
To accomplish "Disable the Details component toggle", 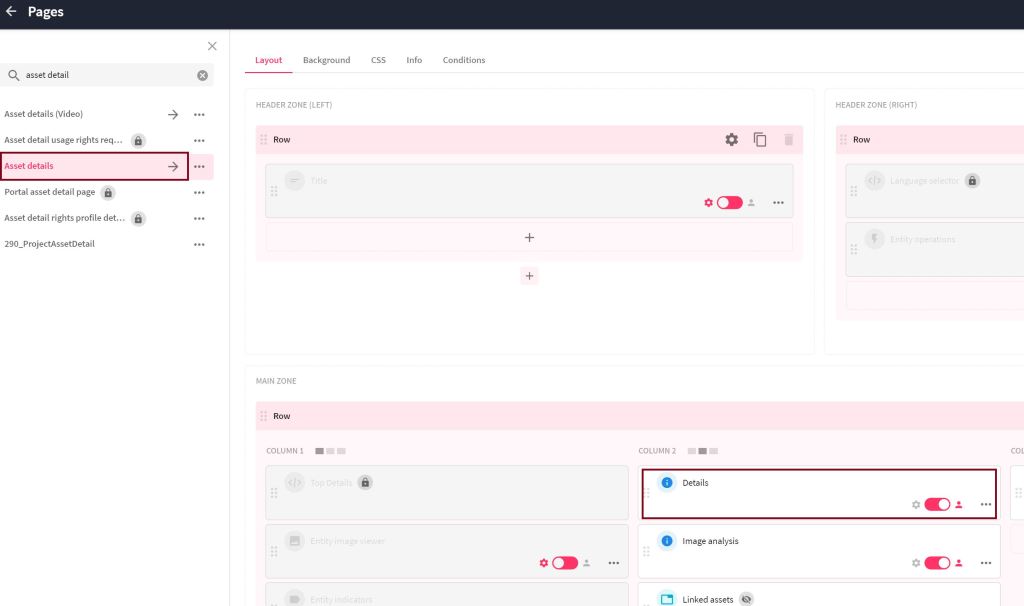I will [937, 505].
